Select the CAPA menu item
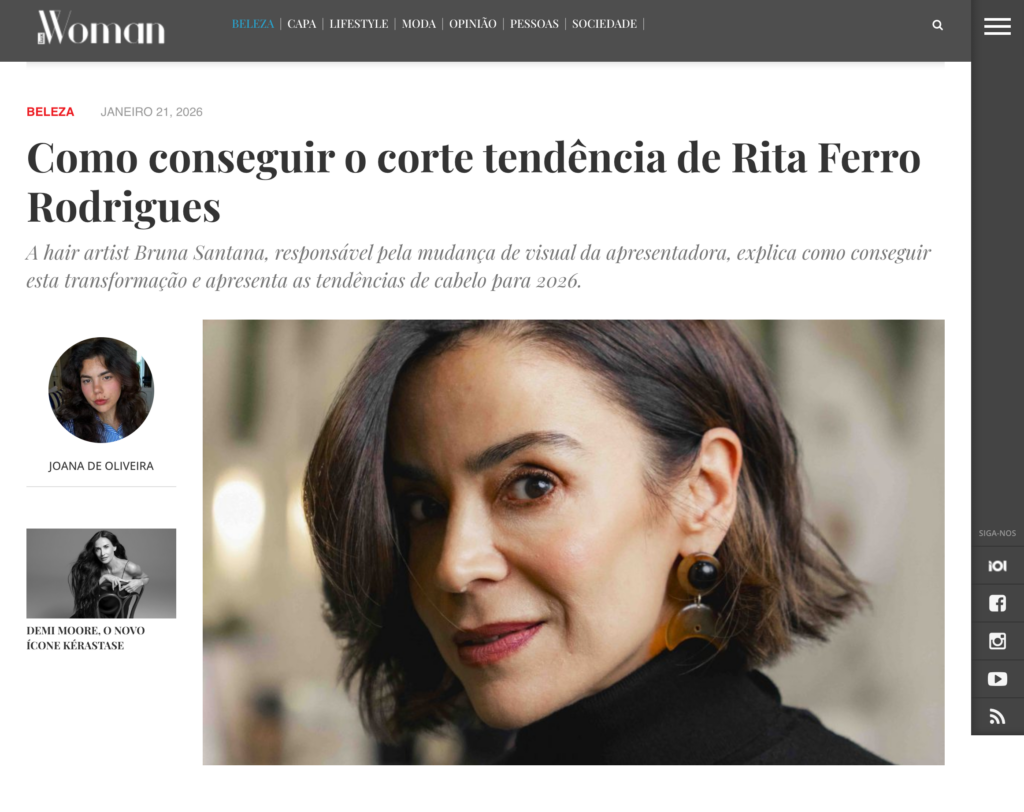Image resolution: width=1024 pixels, height=812 pixels. (302, 24)
